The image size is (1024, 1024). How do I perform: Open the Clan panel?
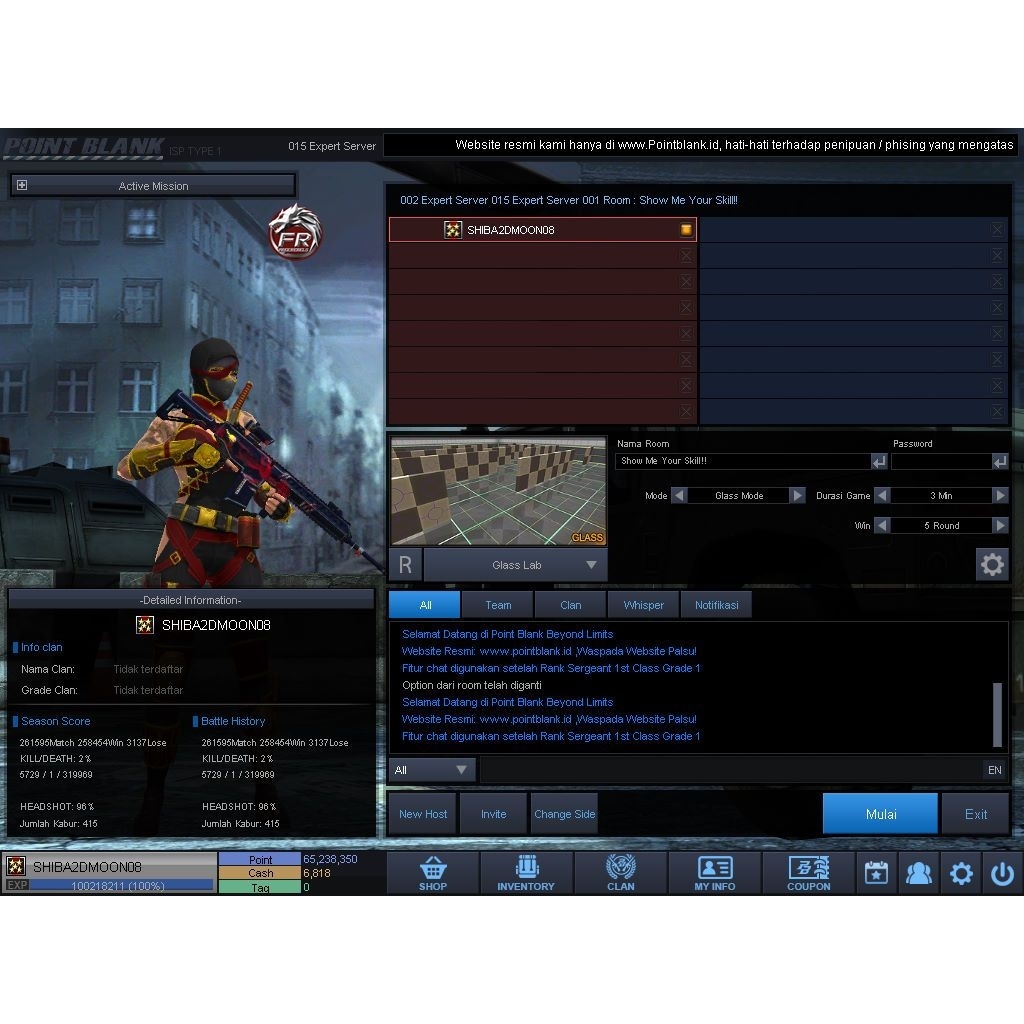point(620,873)
